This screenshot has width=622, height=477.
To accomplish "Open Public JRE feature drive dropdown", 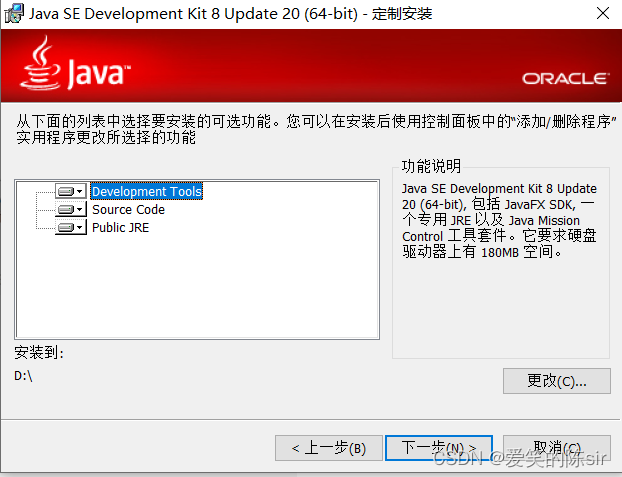I will tap(71, 228).
